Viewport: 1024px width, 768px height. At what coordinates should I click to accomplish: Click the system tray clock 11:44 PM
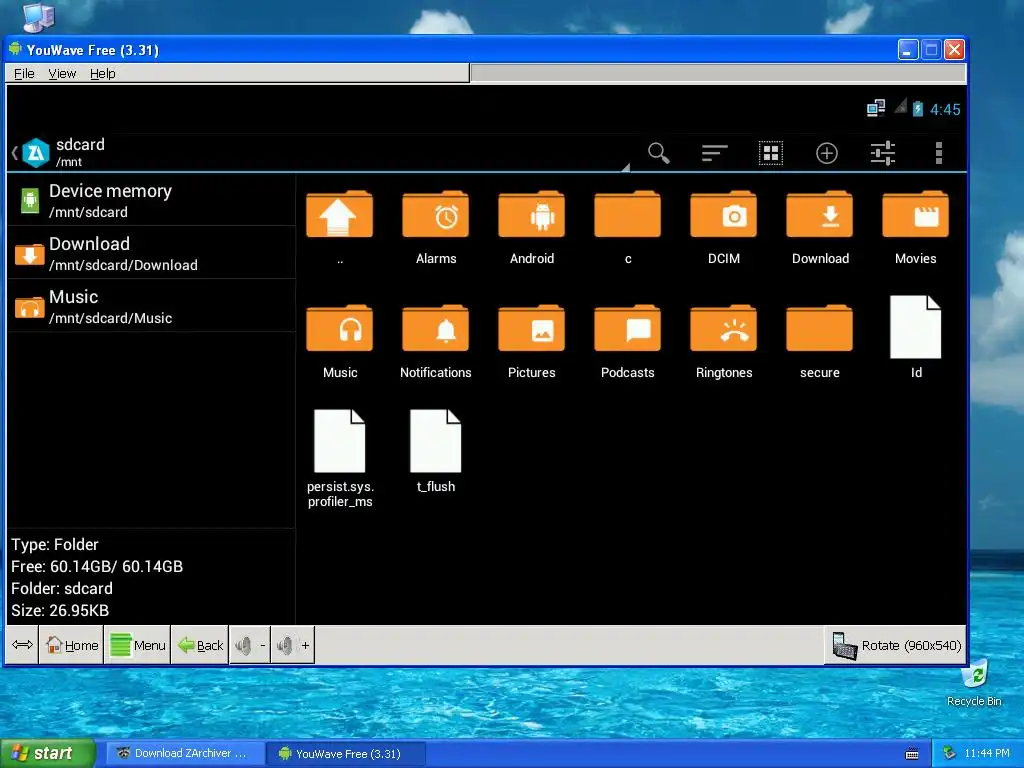(987, 754)
